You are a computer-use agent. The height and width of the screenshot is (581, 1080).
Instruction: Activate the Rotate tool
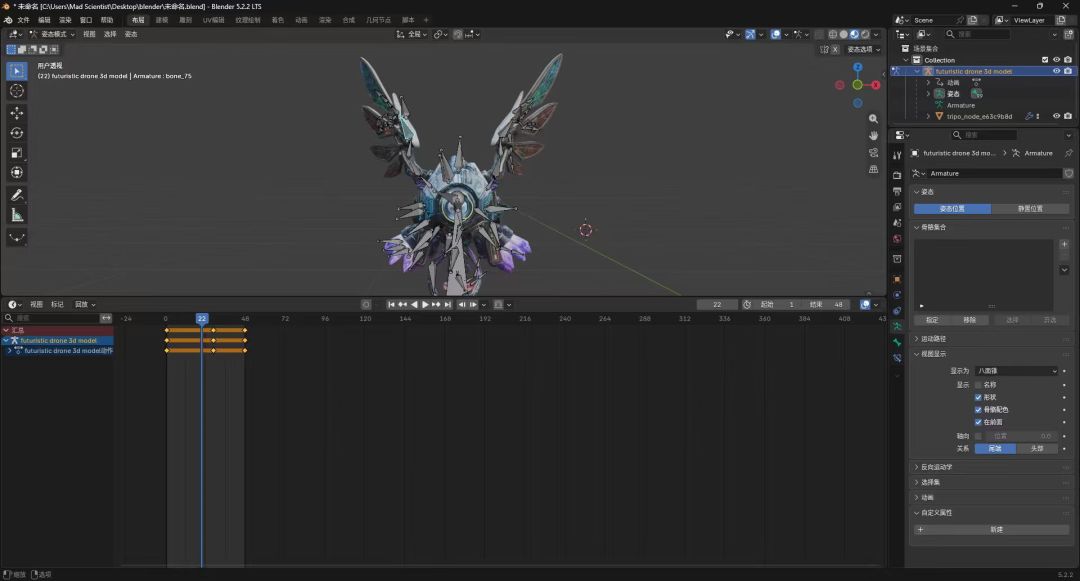17,133
